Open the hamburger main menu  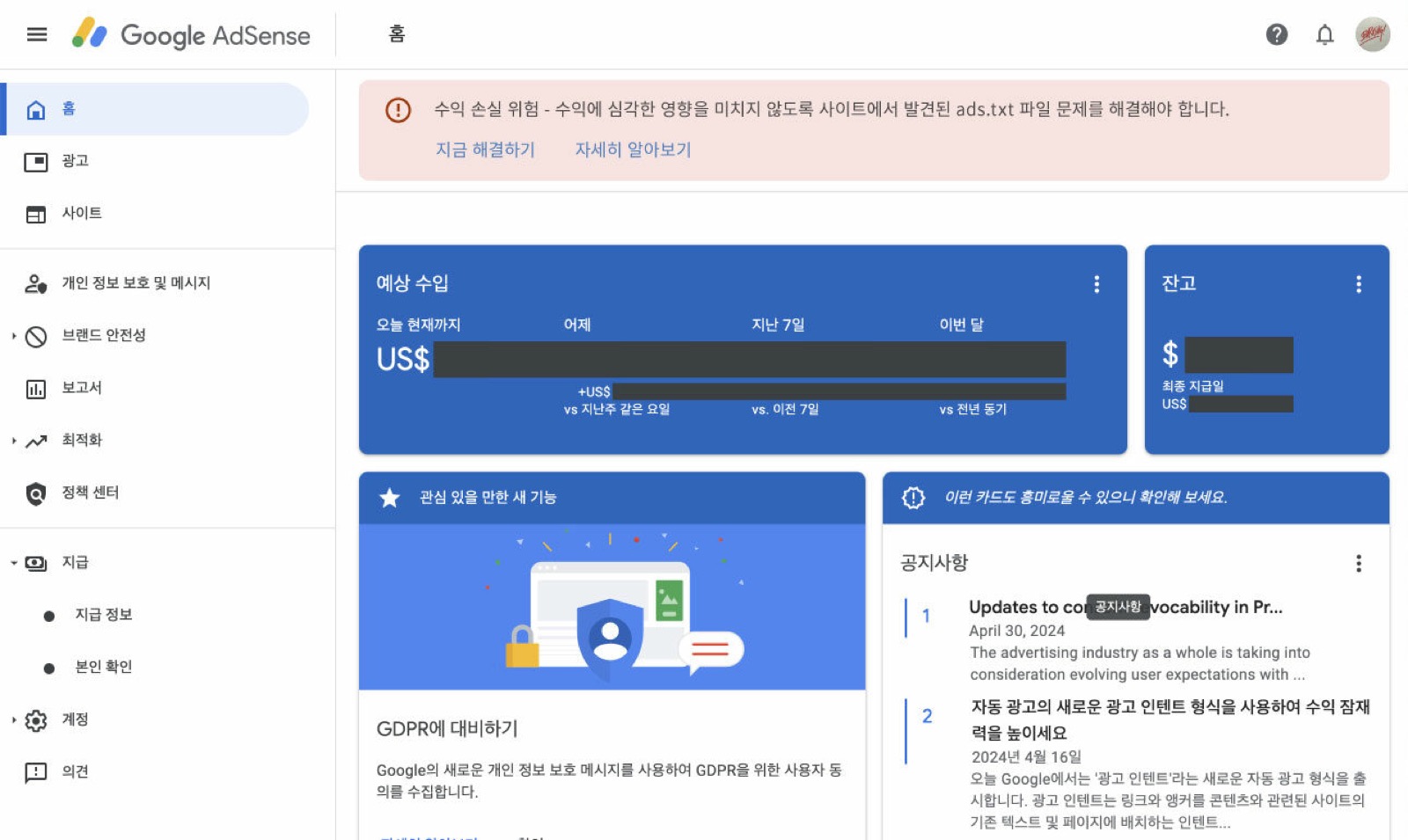tap(37, 34)
